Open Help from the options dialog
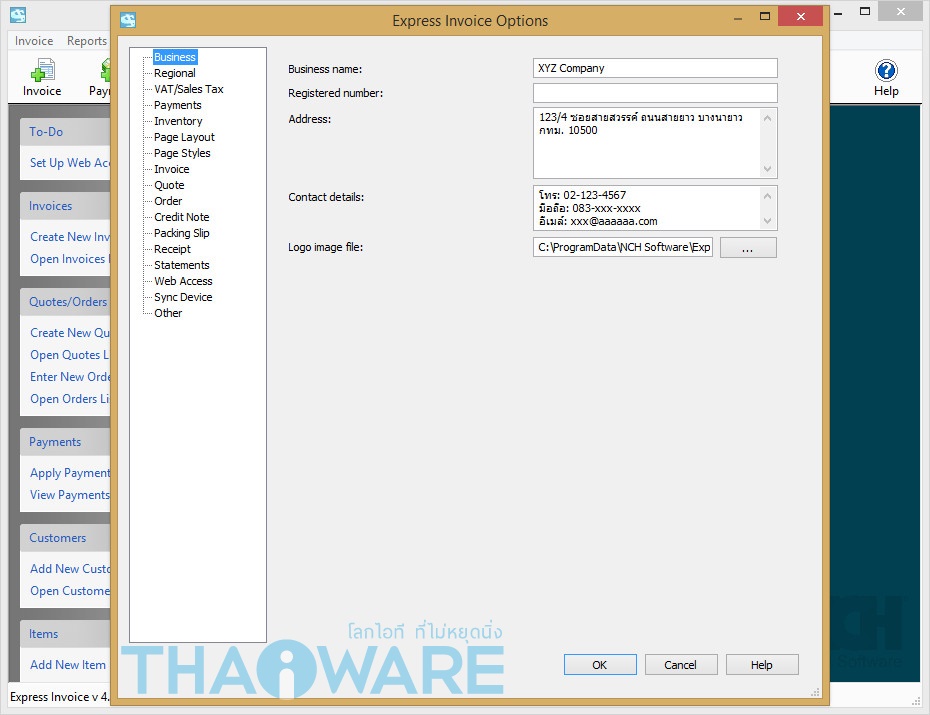930x715 pixels. click(x=762, y=665)
